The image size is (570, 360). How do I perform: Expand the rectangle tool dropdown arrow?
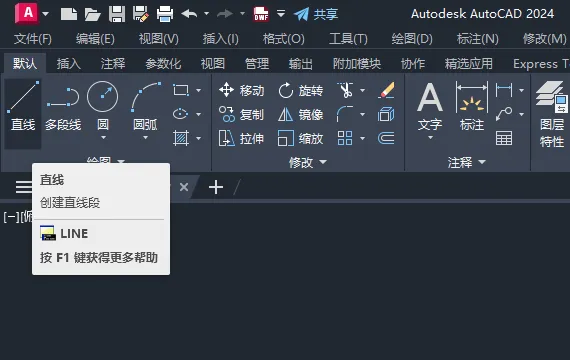[198, 90]
